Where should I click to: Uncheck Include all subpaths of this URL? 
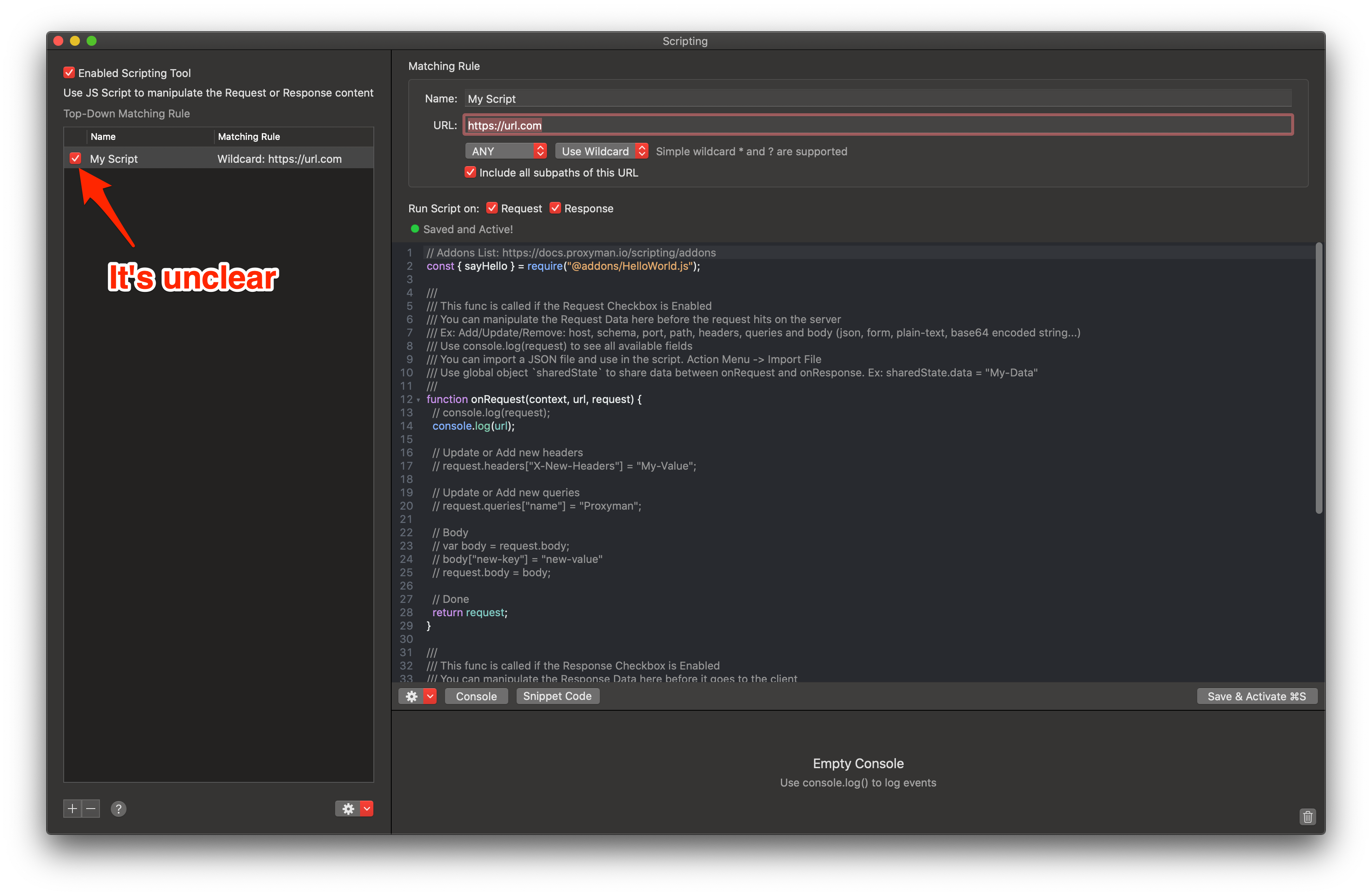(470, 172)
